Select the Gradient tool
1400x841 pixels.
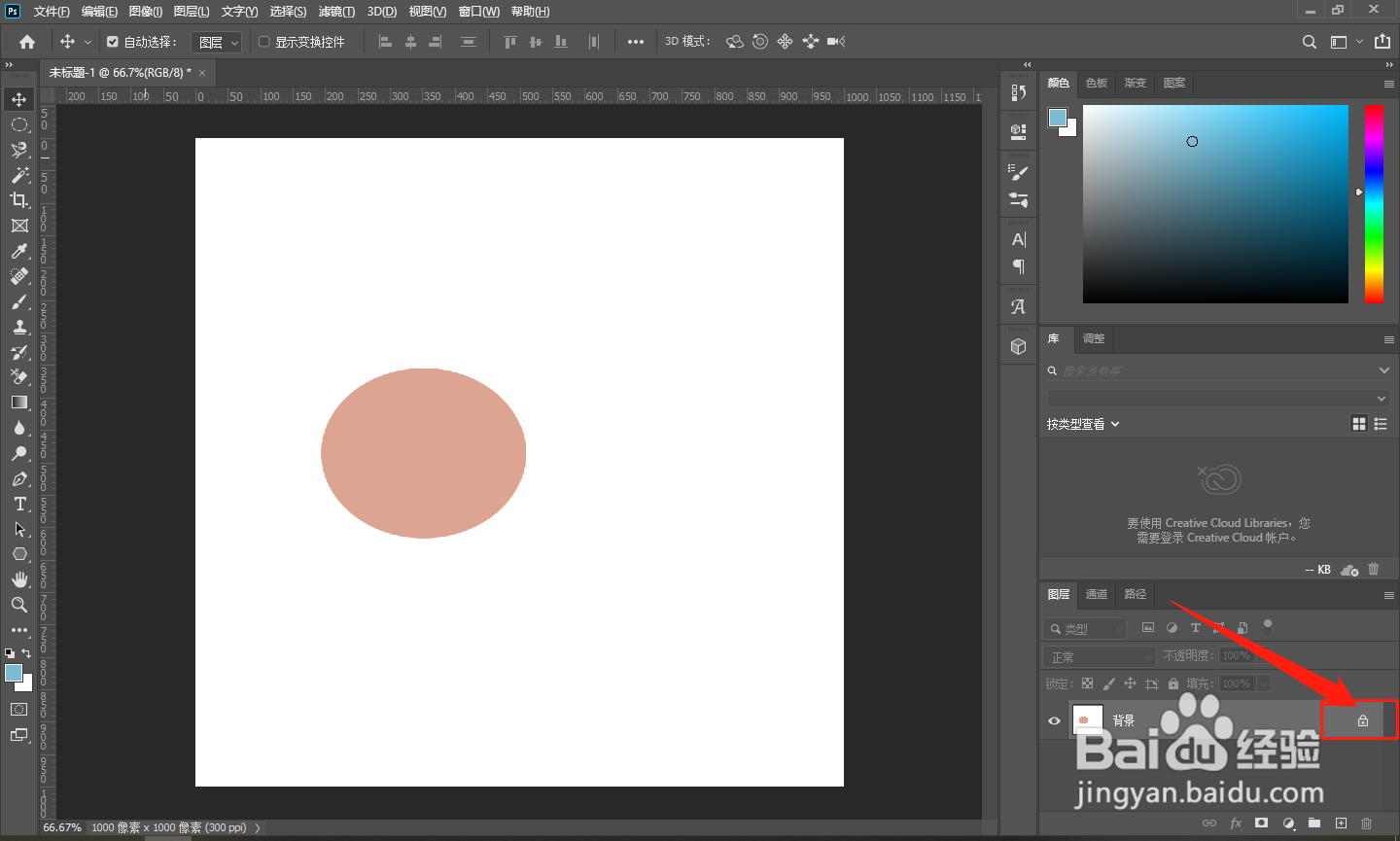19,403
